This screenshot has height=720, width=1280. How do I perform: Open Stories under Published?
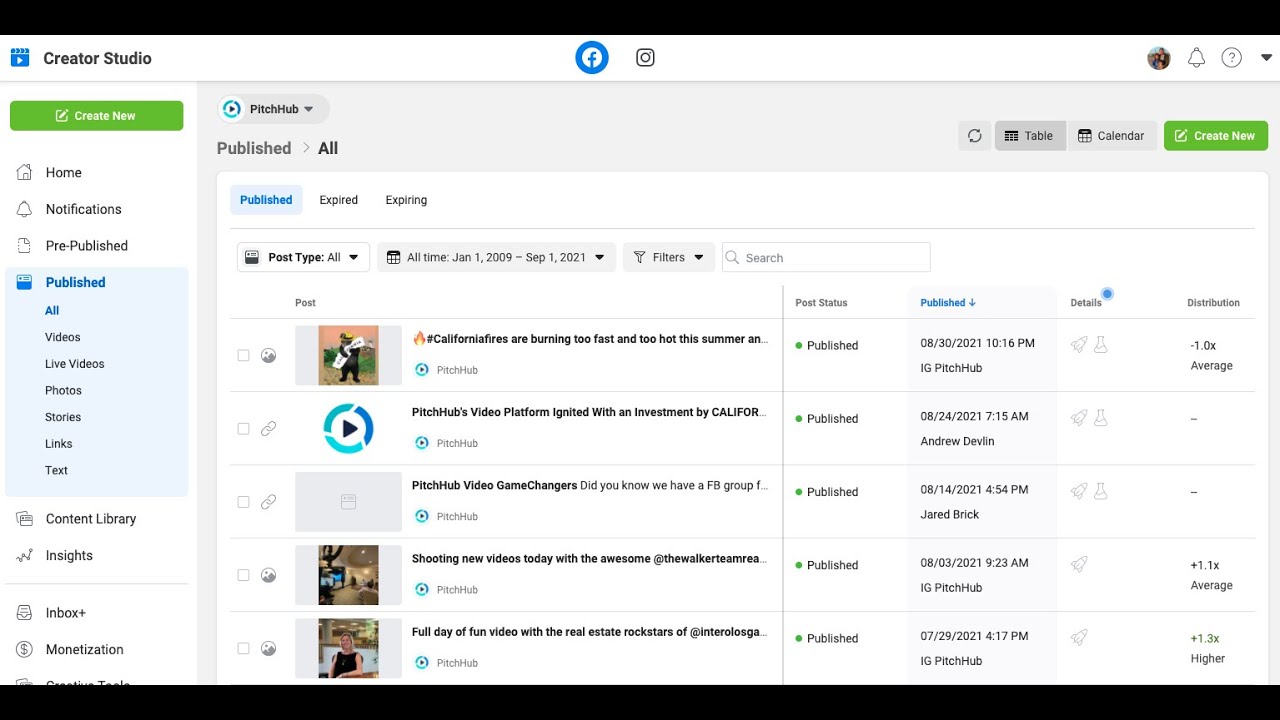(x=63, y=417)
